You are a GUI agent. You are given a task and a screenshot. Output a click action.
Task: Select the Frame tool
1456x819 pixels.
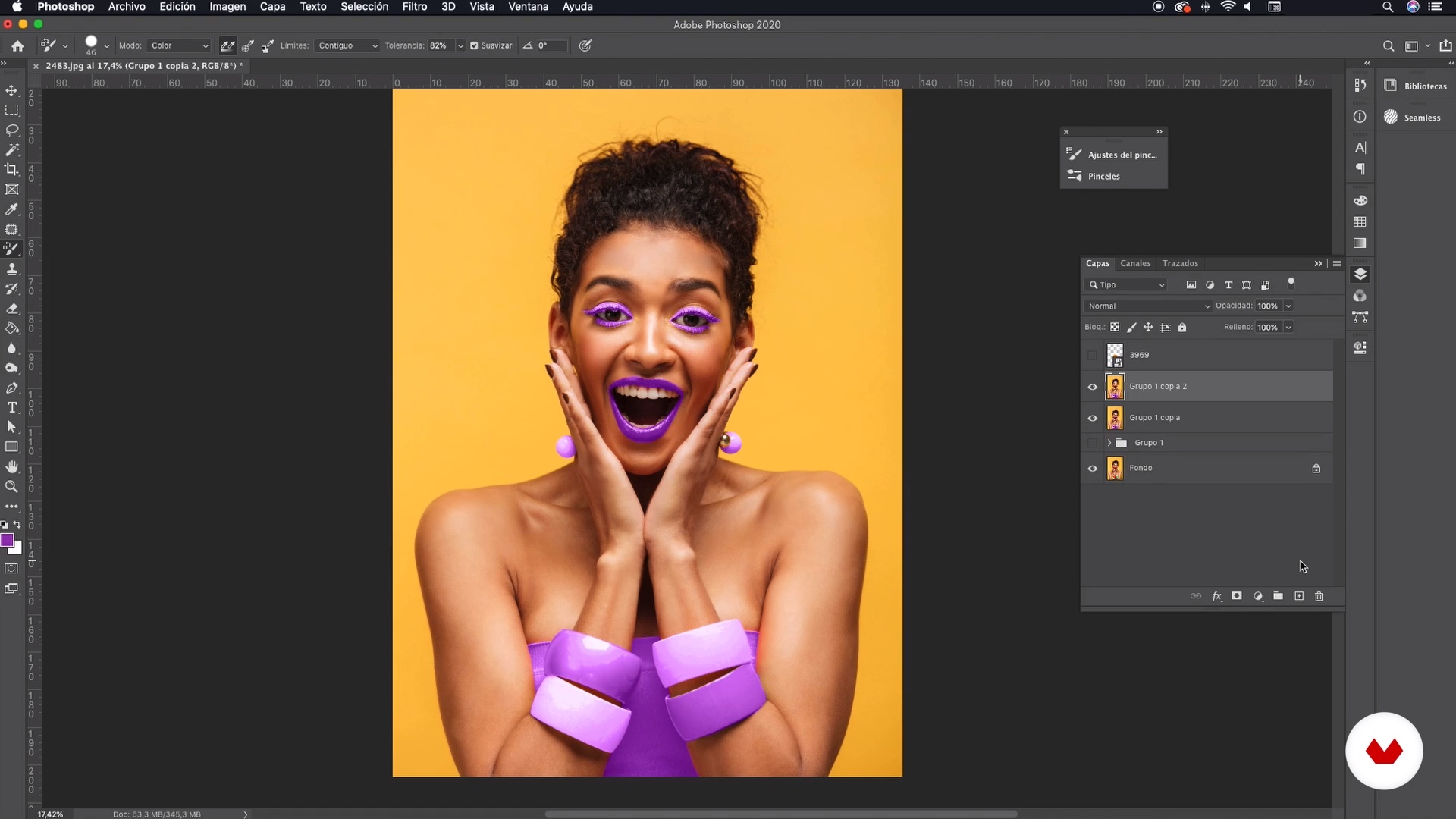[x=12, y=190]
